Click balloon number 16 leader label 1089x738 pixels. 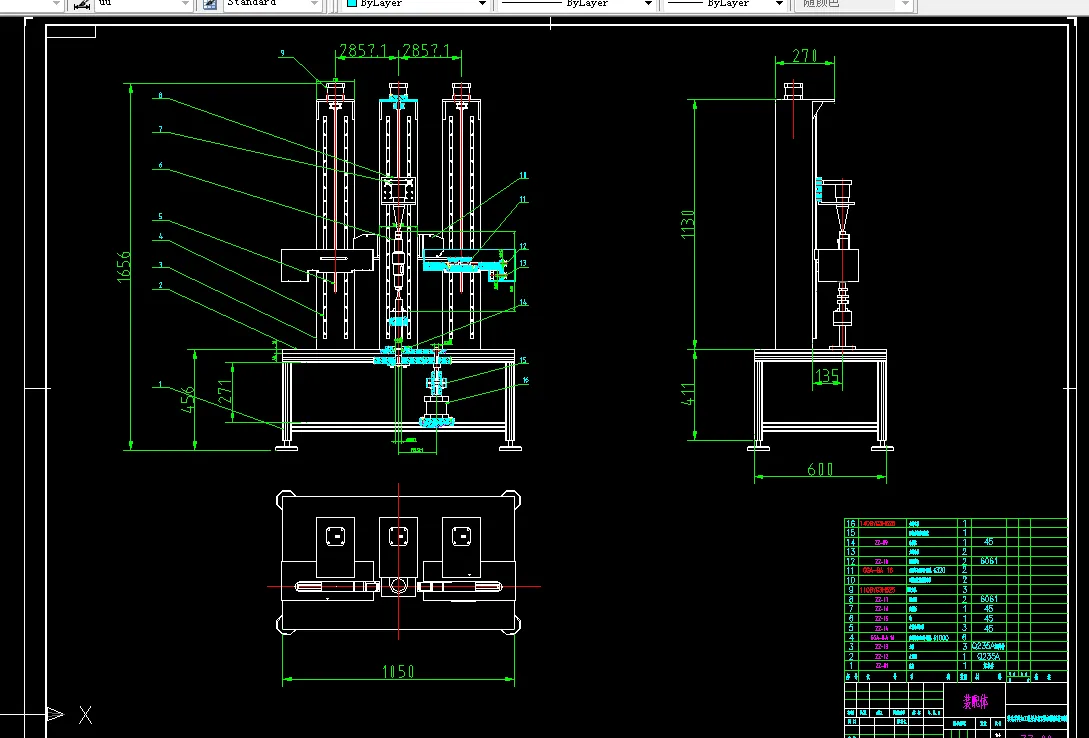point(525,380)
